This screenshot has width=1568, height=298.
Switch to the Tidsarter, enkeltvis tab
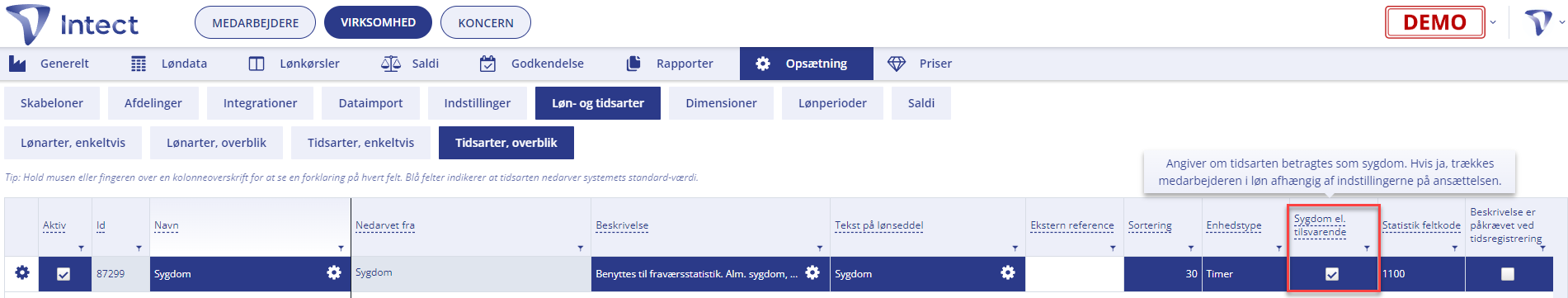pos(361,143)
